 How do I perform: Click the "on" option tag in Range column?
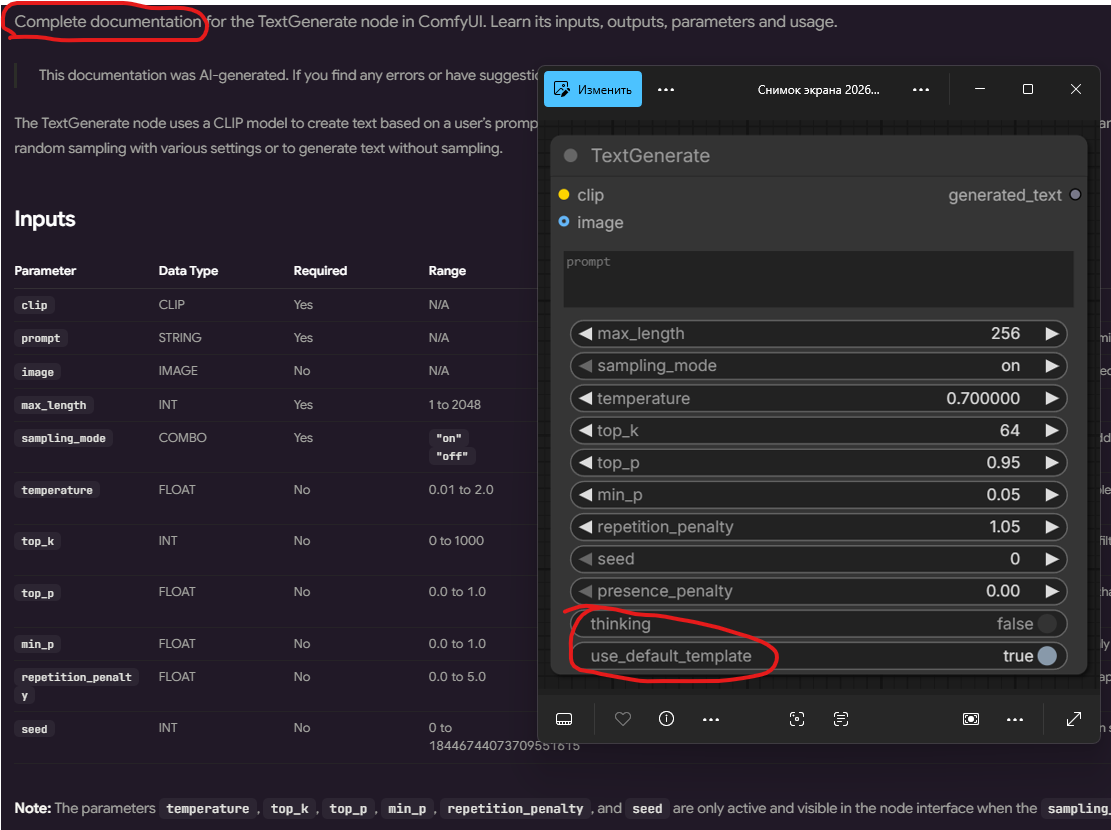(x=449, y=438)
